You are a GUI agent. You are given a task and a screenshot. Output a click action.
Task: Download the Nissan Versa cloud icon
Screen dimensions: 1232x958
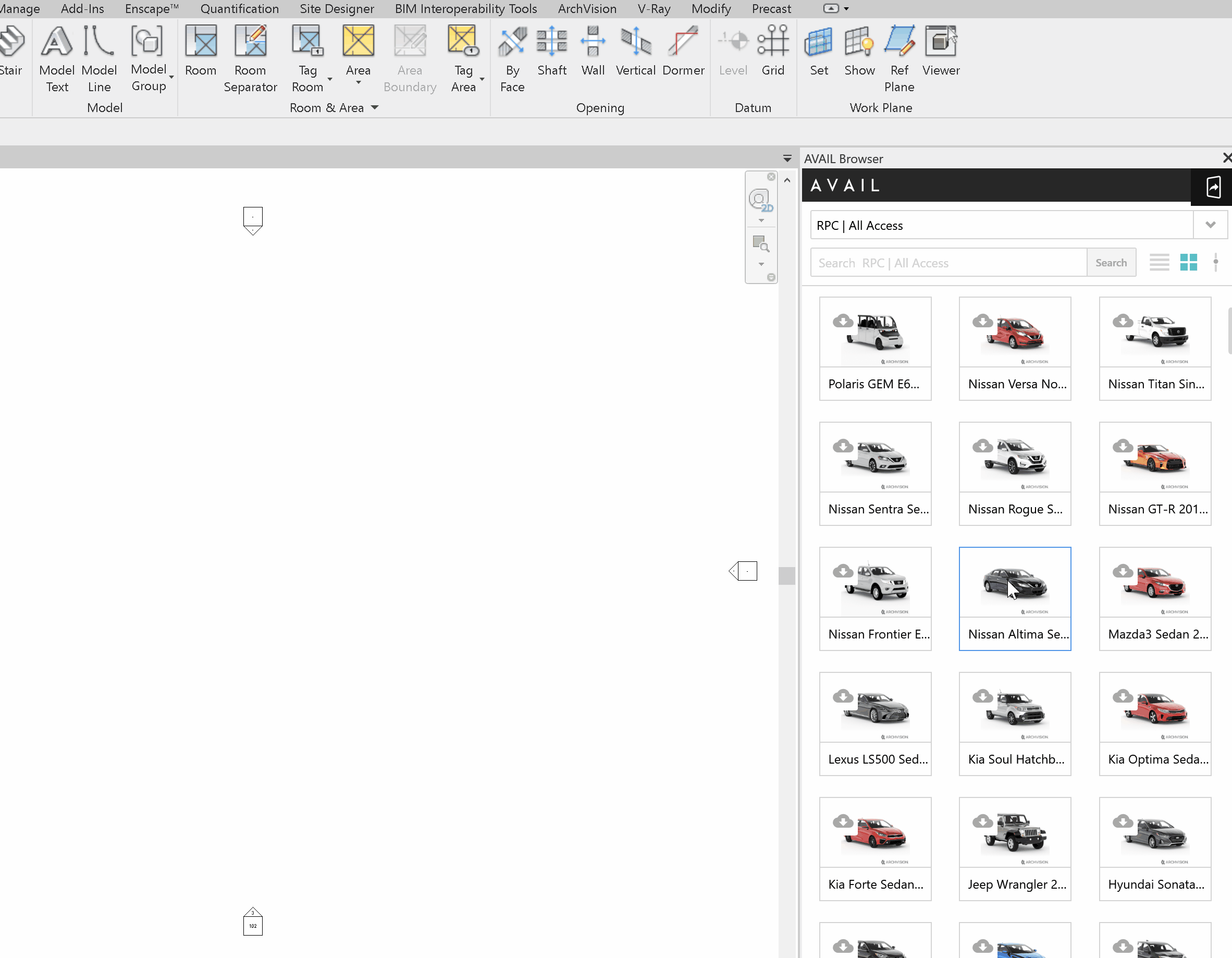[983, 321]
